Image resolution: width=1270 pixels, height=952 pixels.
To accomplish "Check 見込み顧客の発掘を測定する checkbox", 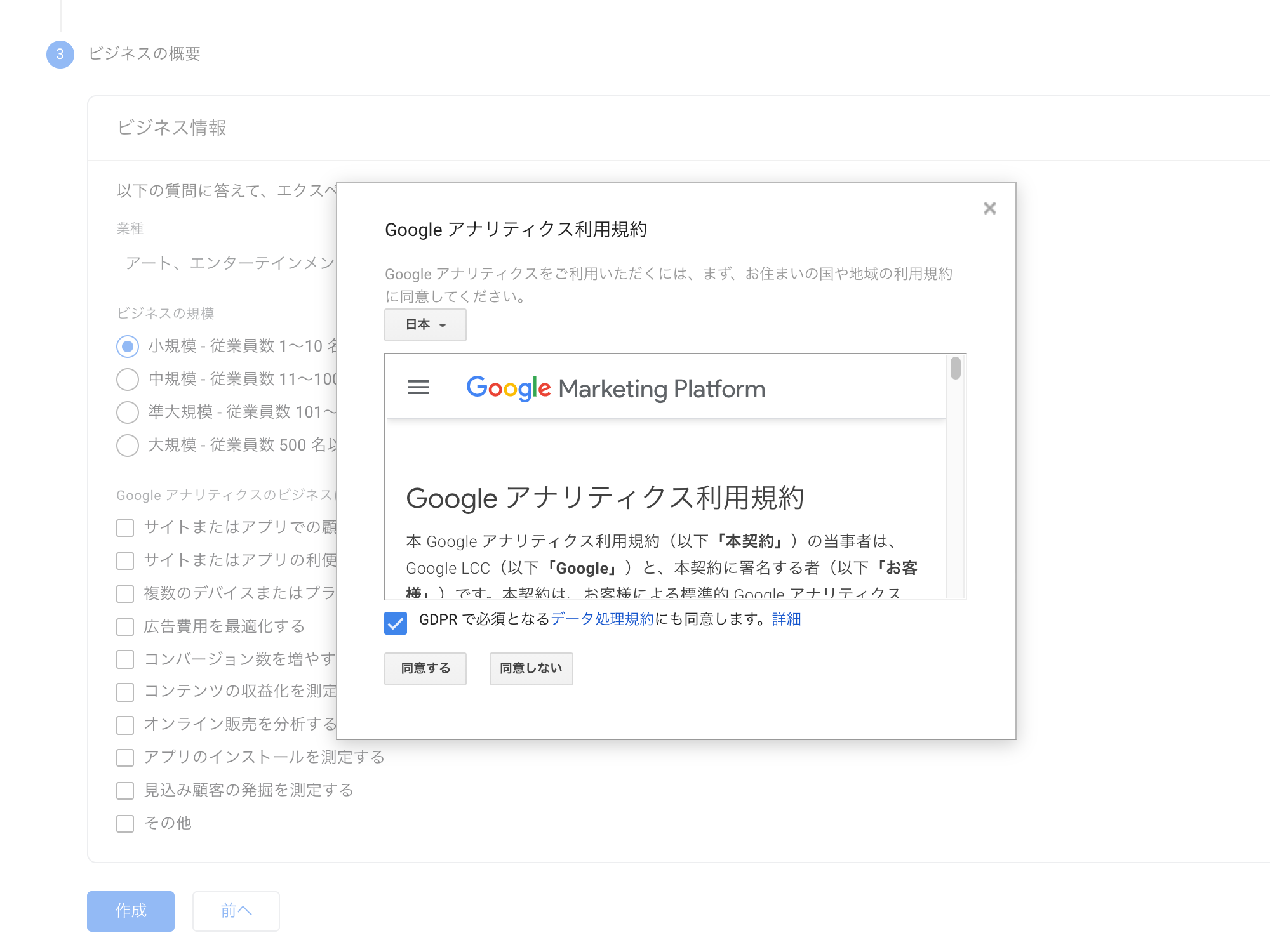I will pyautogui.click(x=125, y=791).
